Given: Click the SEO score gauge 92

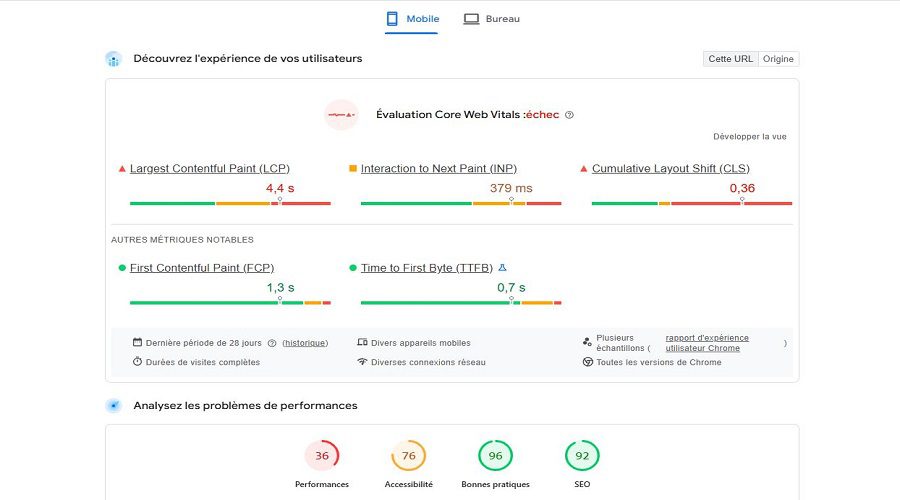Looking at the screenshot, I should [582, 456].
